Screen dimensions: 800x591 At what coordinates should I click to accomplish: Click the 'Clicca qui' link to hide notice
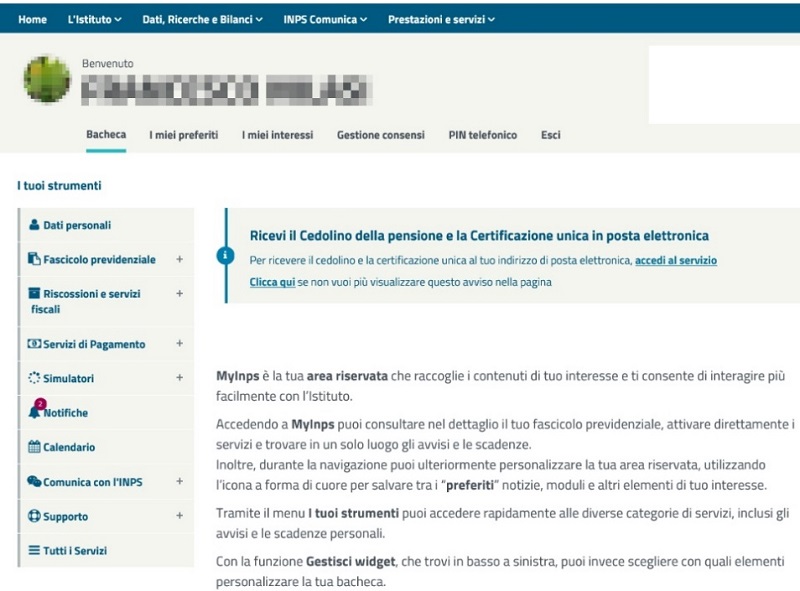272,282
